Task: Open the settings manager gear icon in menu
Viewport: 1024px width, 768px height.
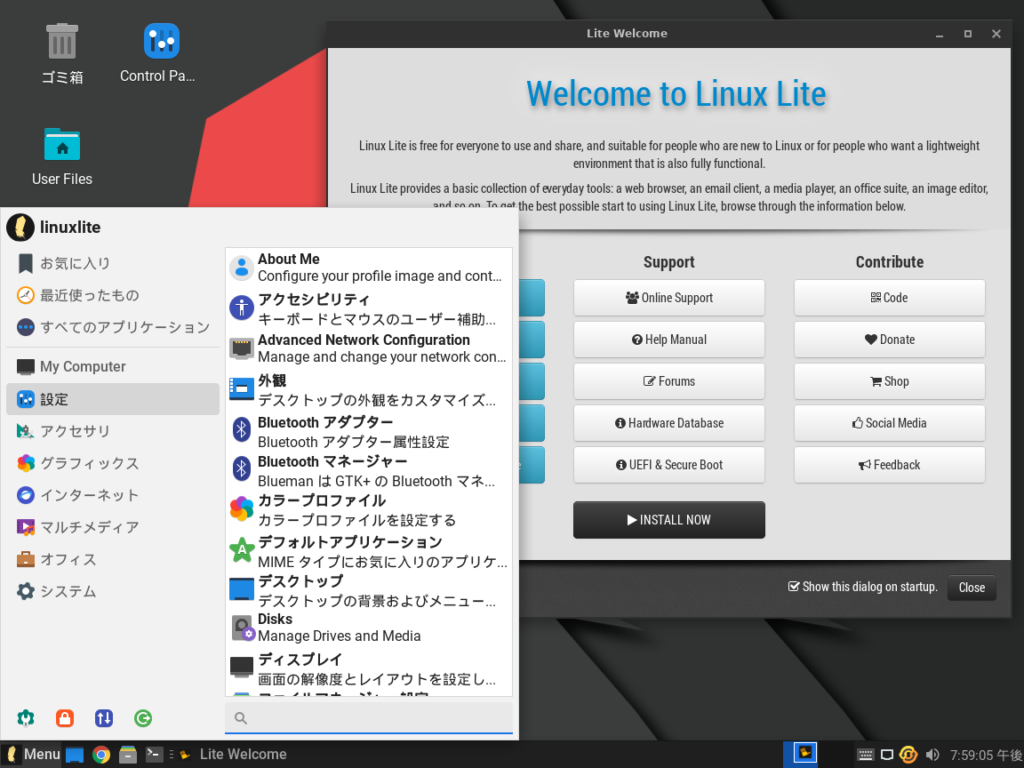Action: [25, 718]
